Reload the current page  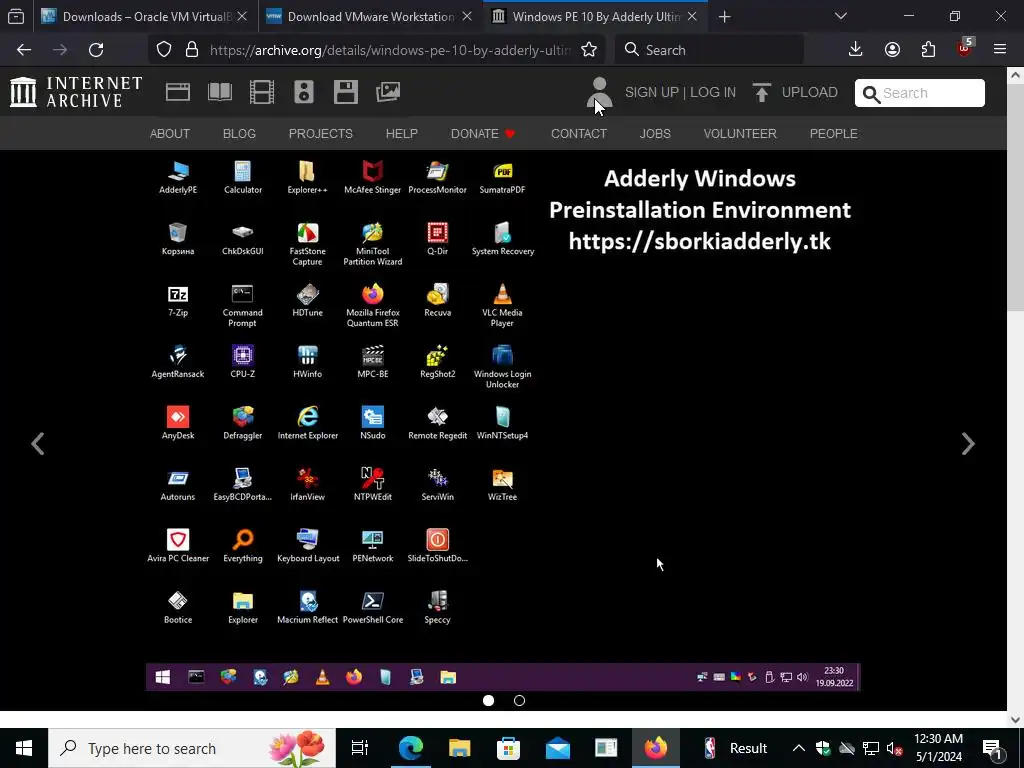(x=96, y=50)
